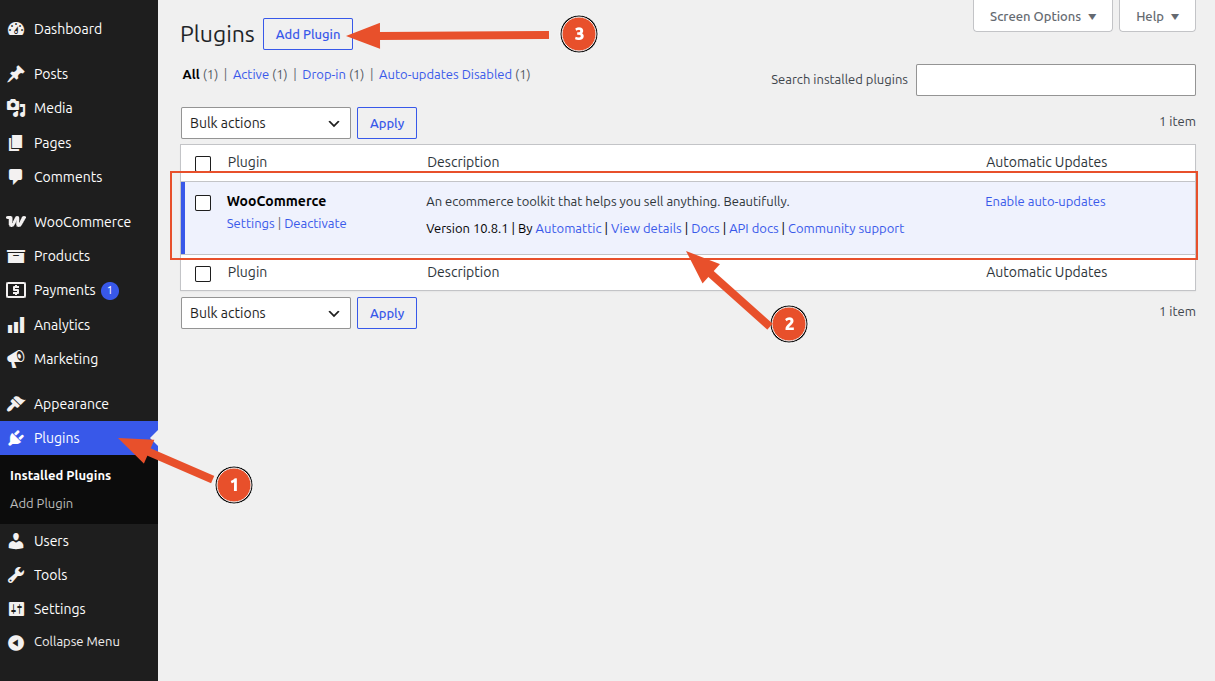Viewport: 1215px width, 681px height.
Task: Deactivate the WooCommerce plugin
Action: [315, 223]
